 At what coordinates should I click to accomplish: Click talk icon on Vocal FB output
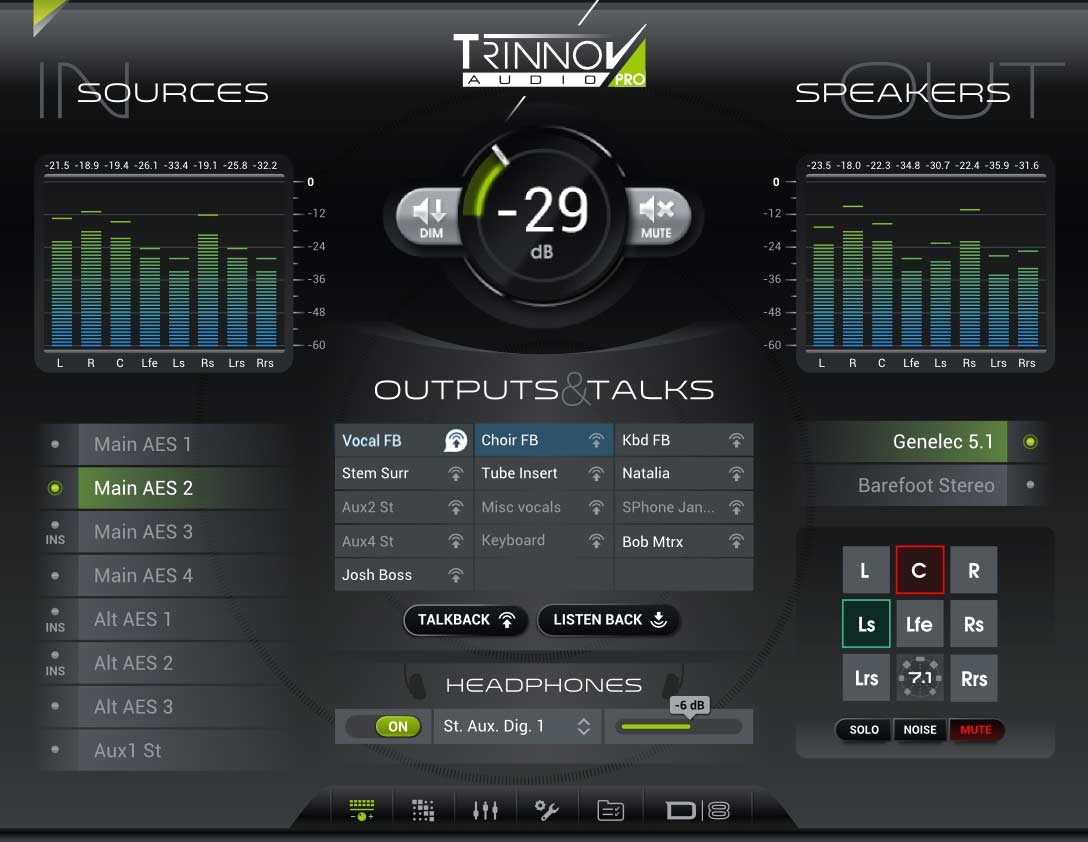click(456, 440)
